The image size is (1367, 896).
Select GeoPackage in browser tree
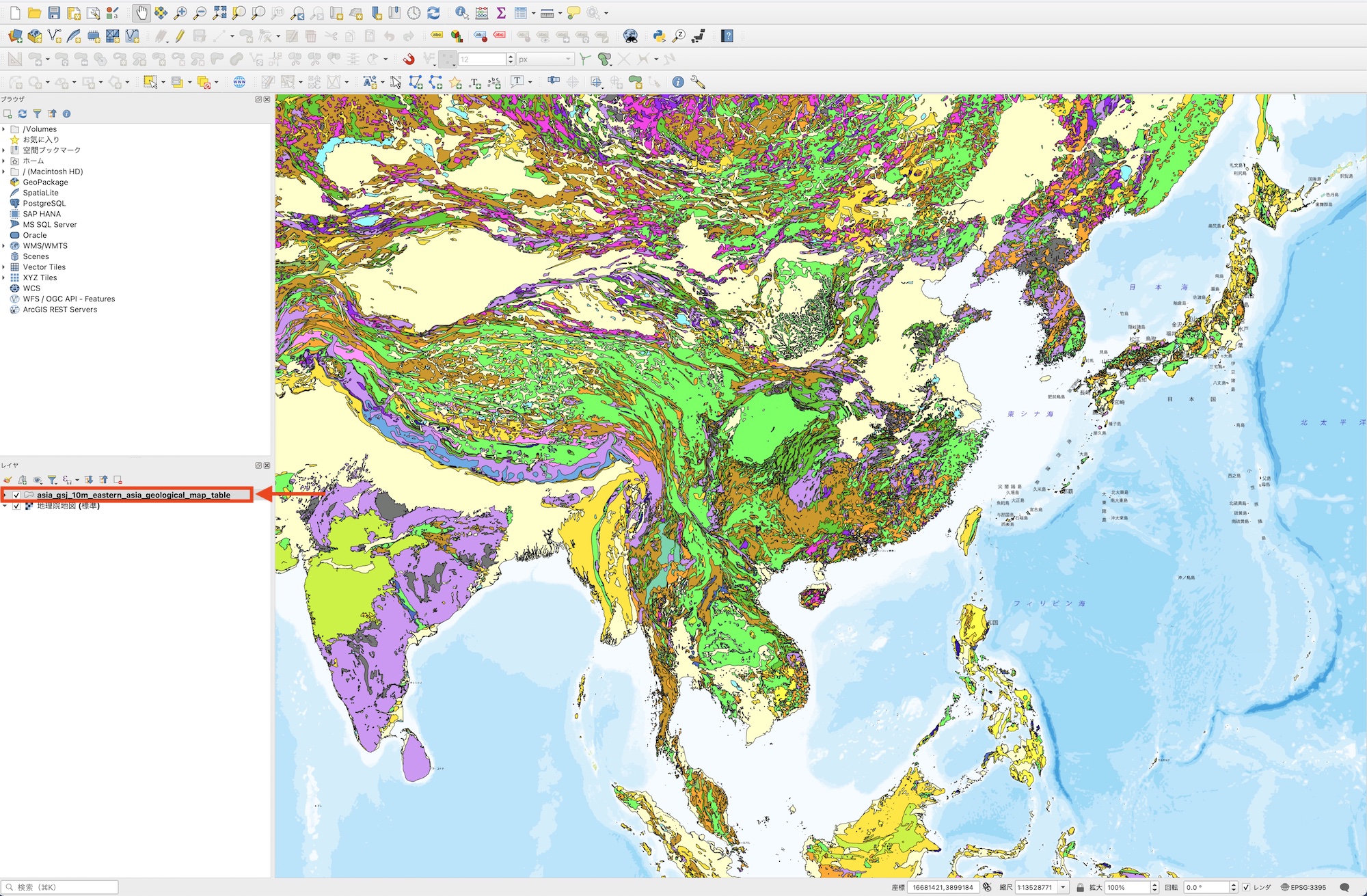pyautogui.click(x=45, y=182)
